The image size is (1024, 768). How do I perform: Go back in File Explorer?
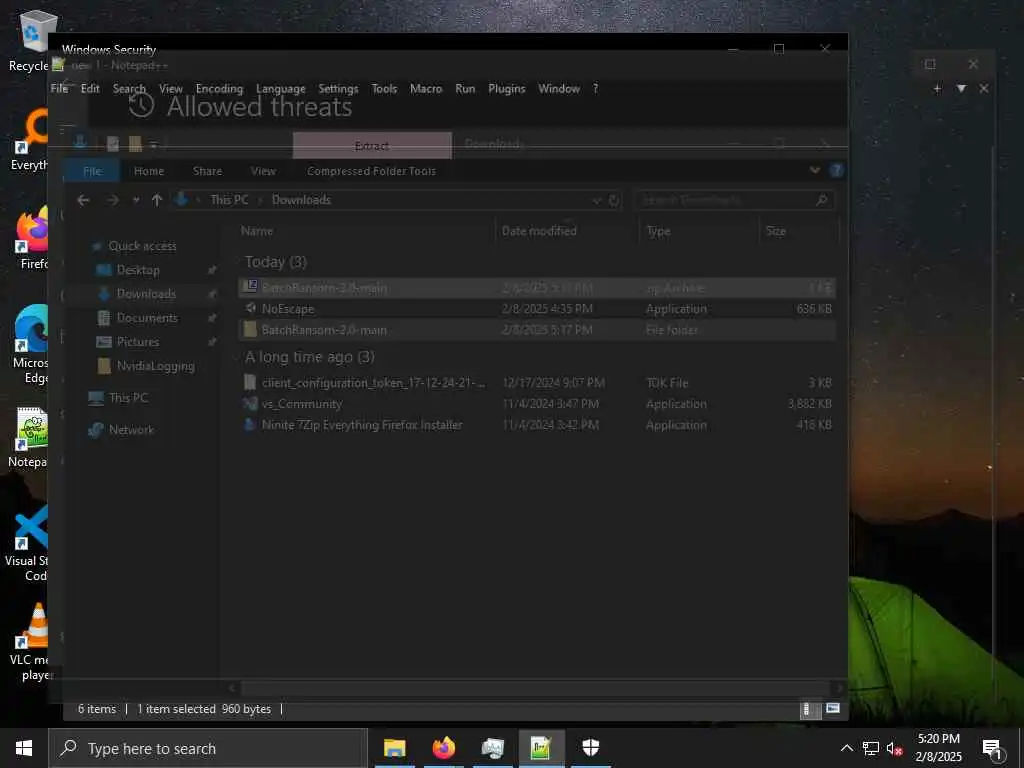point(83,200)
